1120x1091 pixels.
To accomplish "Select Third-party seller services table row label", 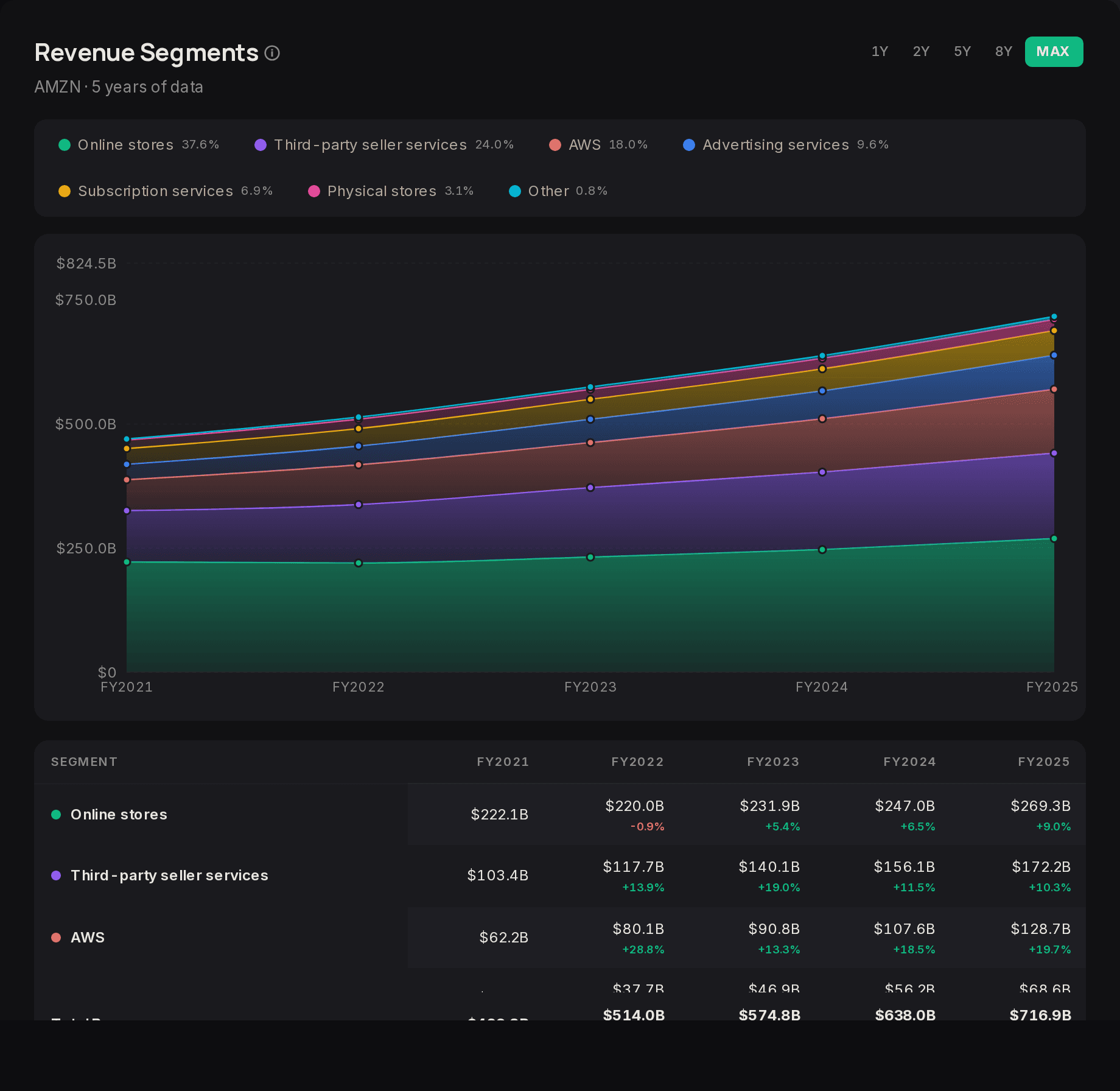I will point(169,875).
